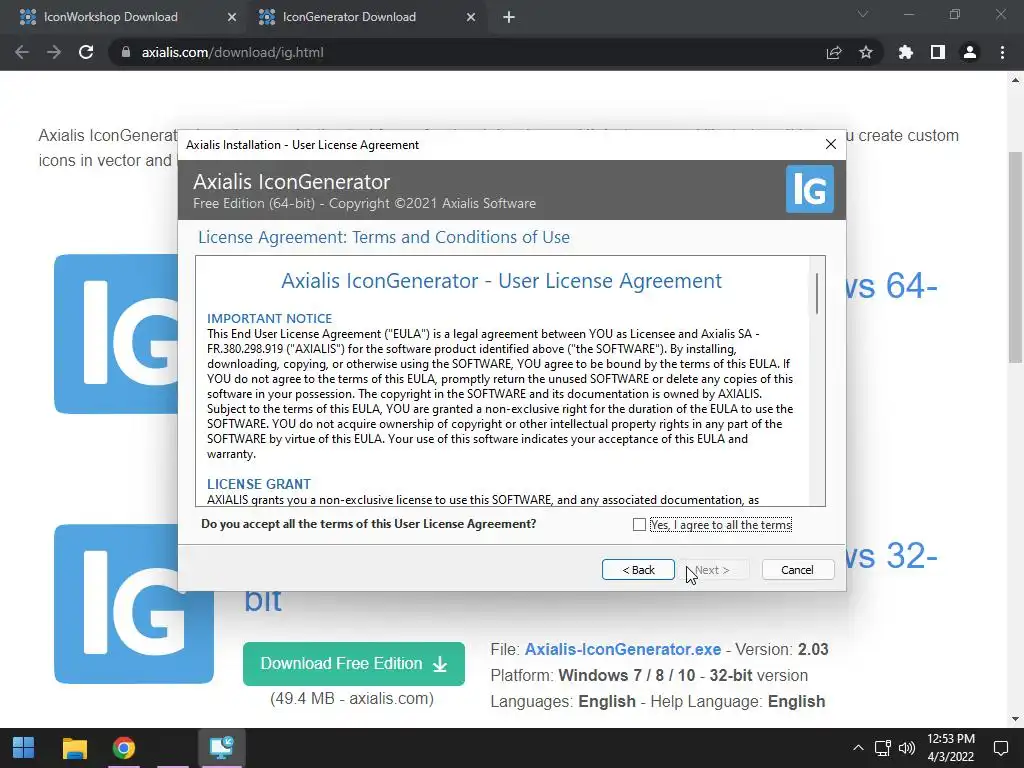
Task: Open the Extensions puzzle icon
Action: [906, 52]
